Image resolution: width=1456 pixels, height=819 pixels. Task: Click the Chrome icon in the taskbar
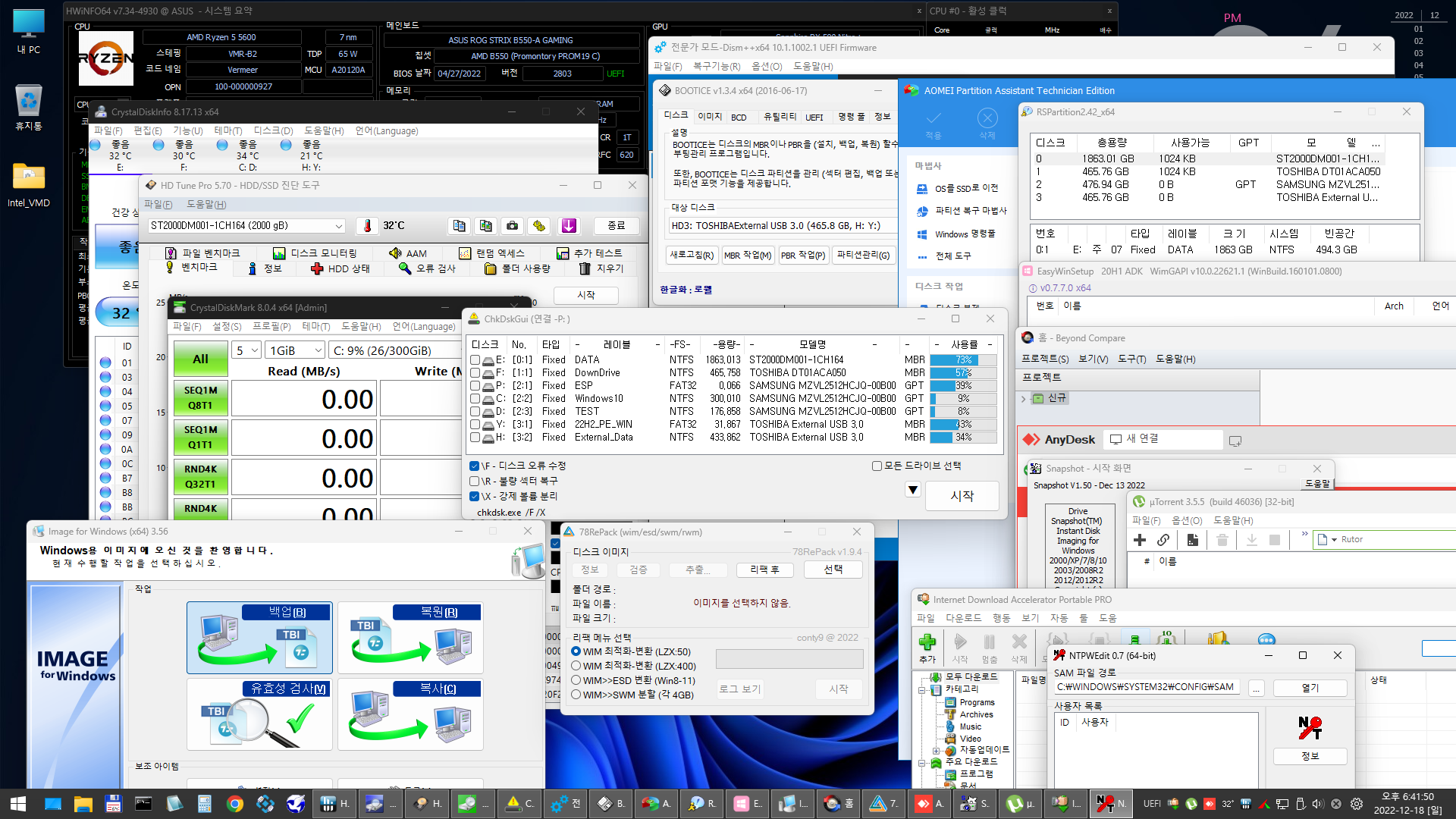click(235, 804)
